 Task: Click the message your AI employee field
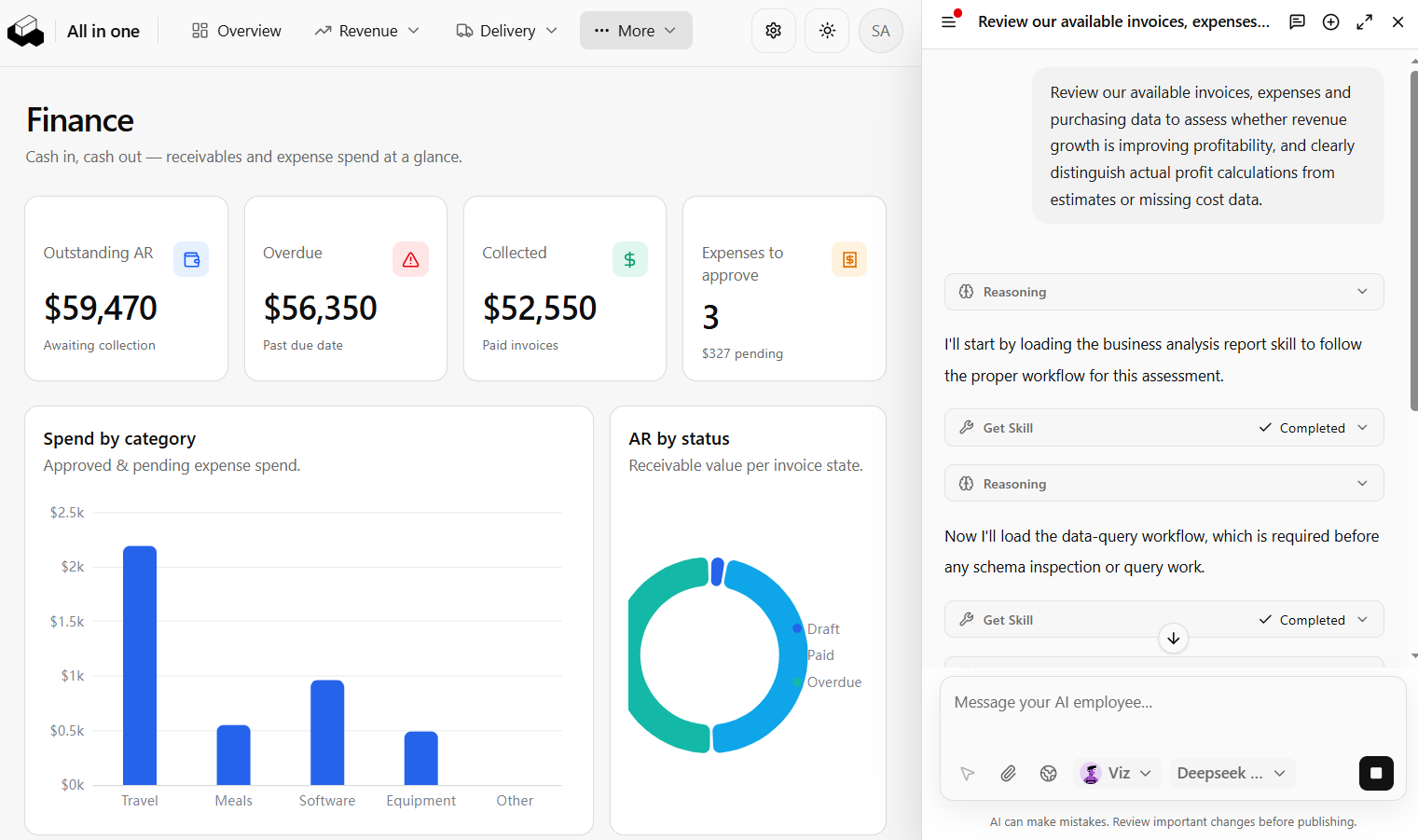(1173, 703)
